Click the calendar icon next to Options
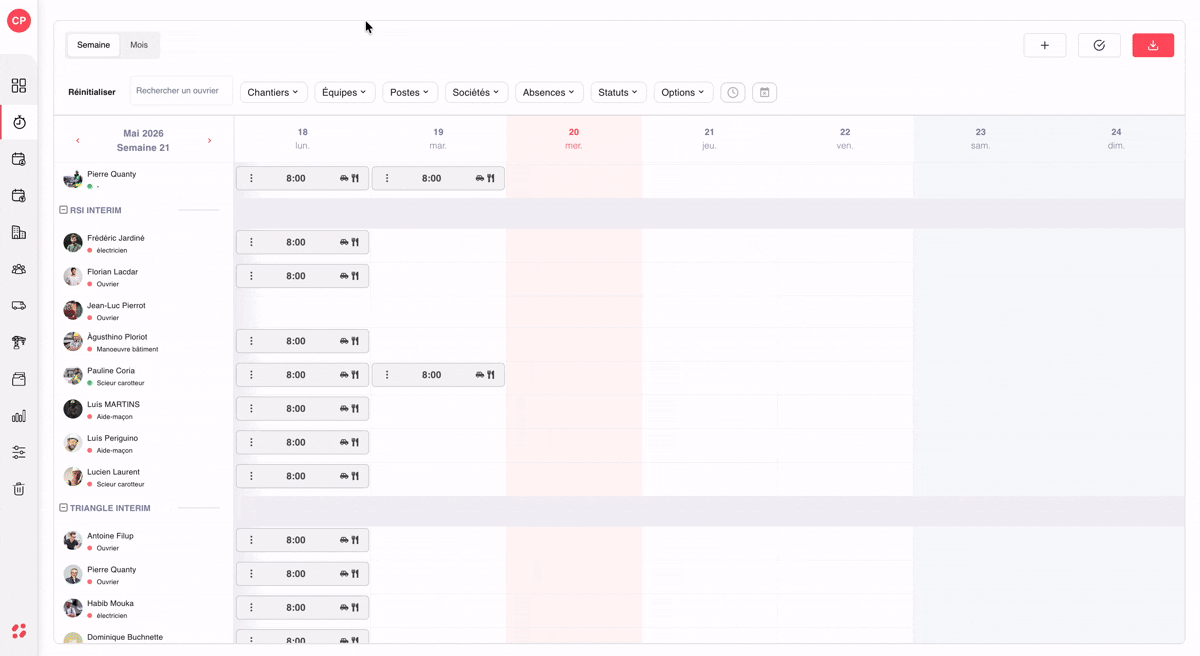 (x=764, y=92)
